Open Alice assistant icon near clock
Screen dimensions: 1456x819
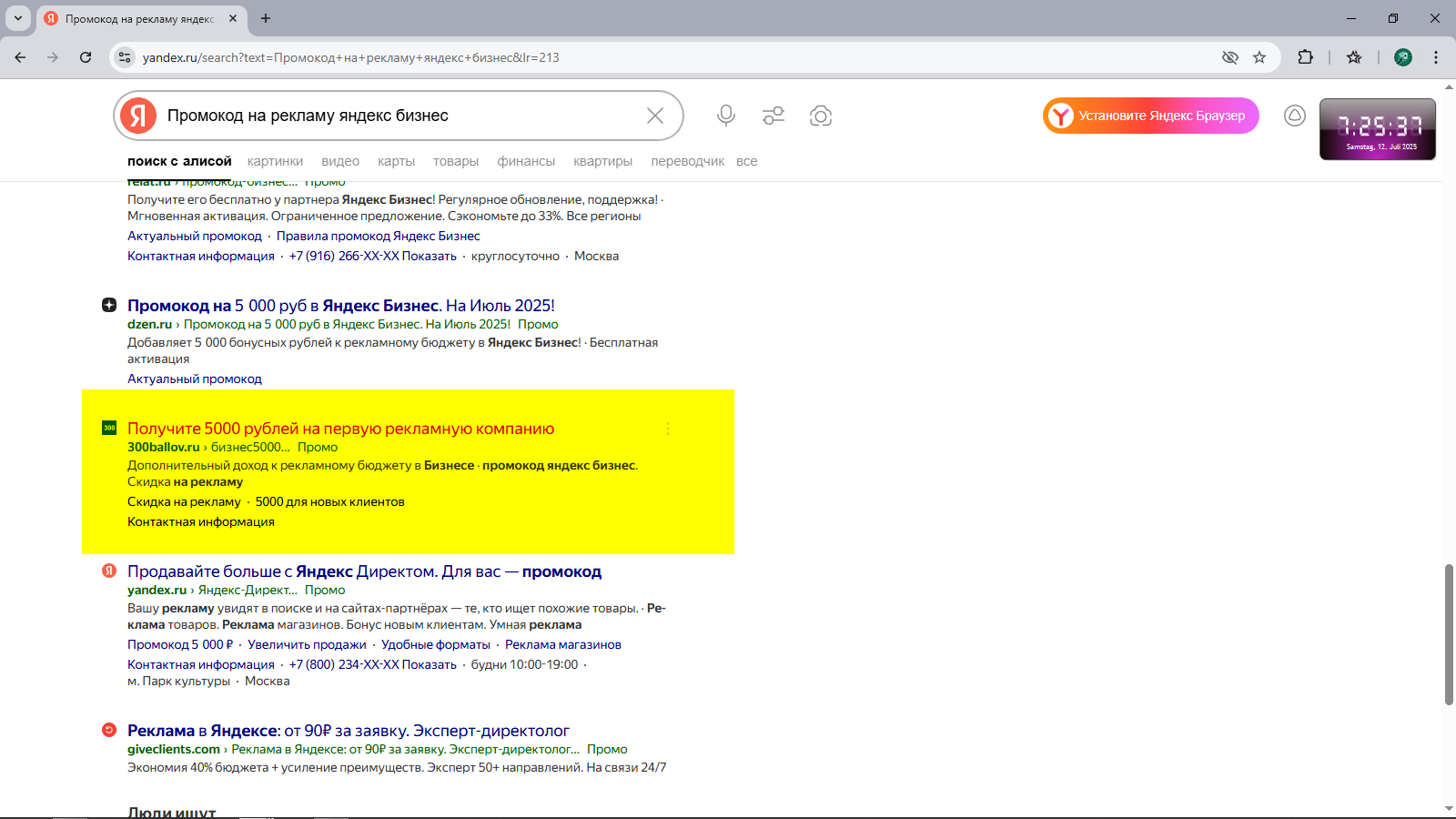1295,116
